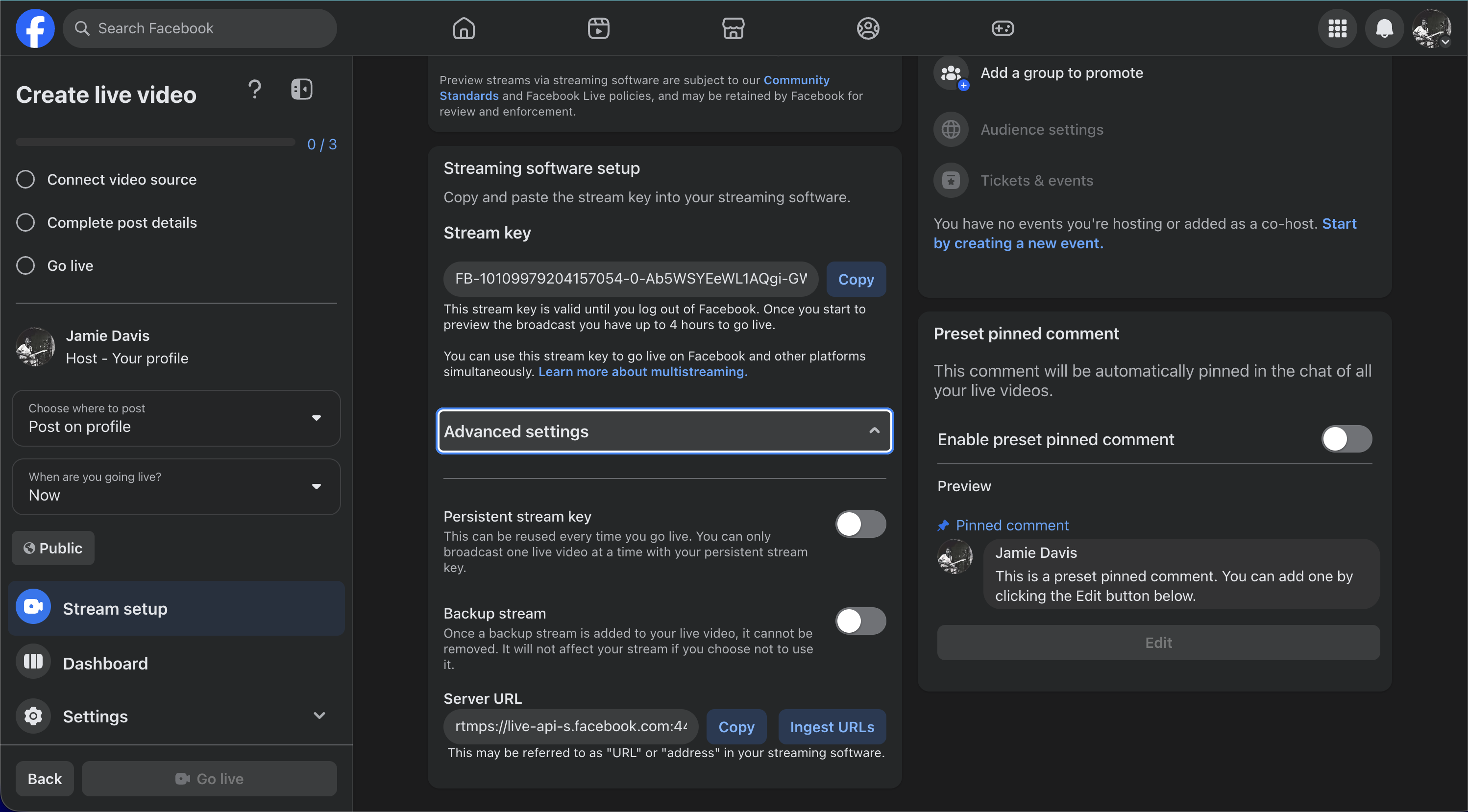
Task: Click Jamie Davis host avatar in sidebar
Action: pos(35,347)
